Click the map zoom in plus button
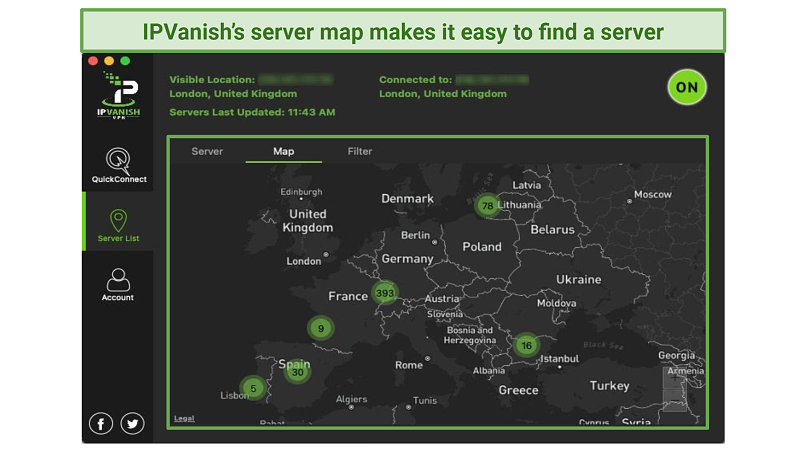 674,378
